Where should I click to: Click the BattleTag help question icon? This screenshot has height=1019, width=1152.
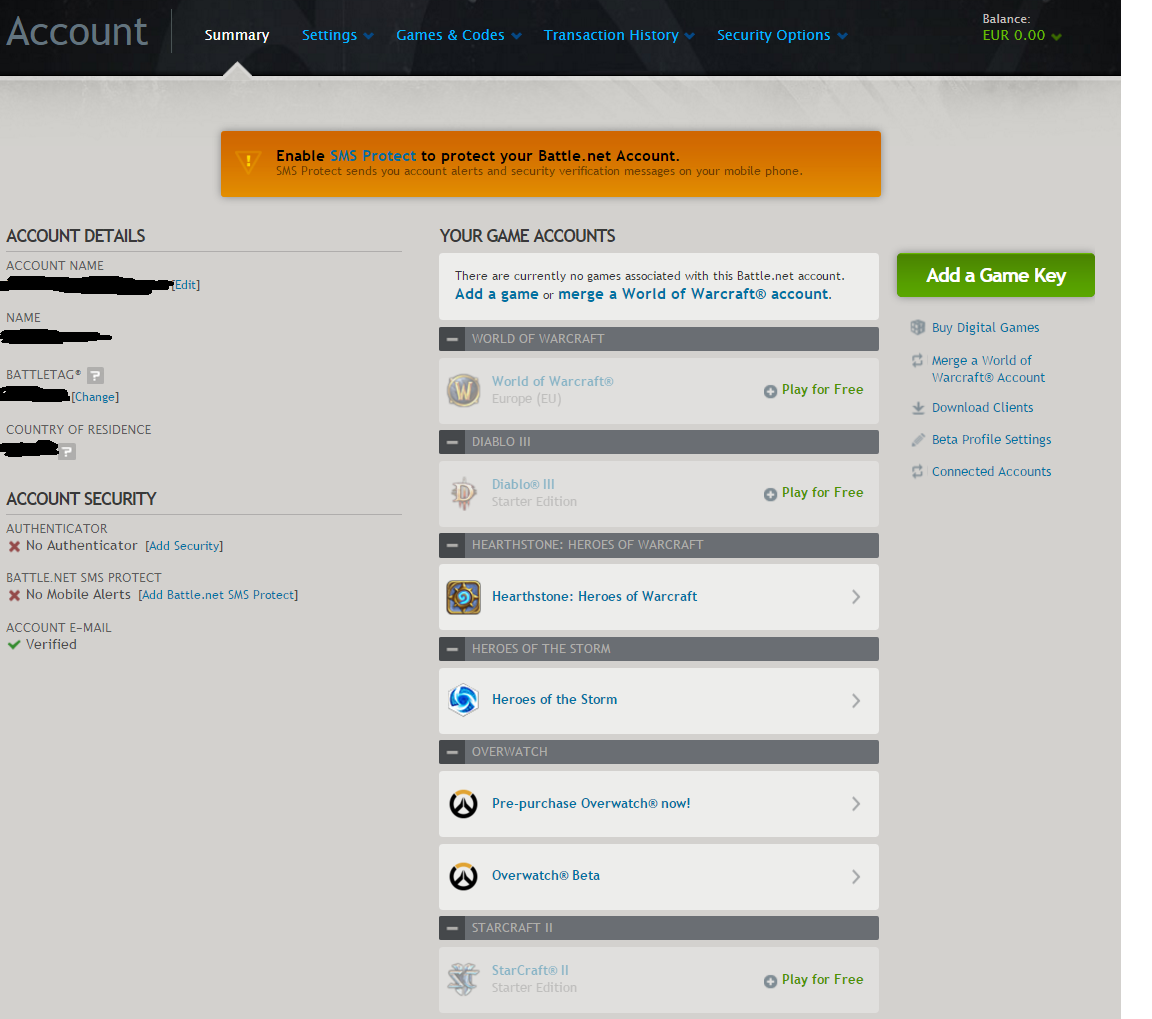pyautogui.click(x=95, y=375)
